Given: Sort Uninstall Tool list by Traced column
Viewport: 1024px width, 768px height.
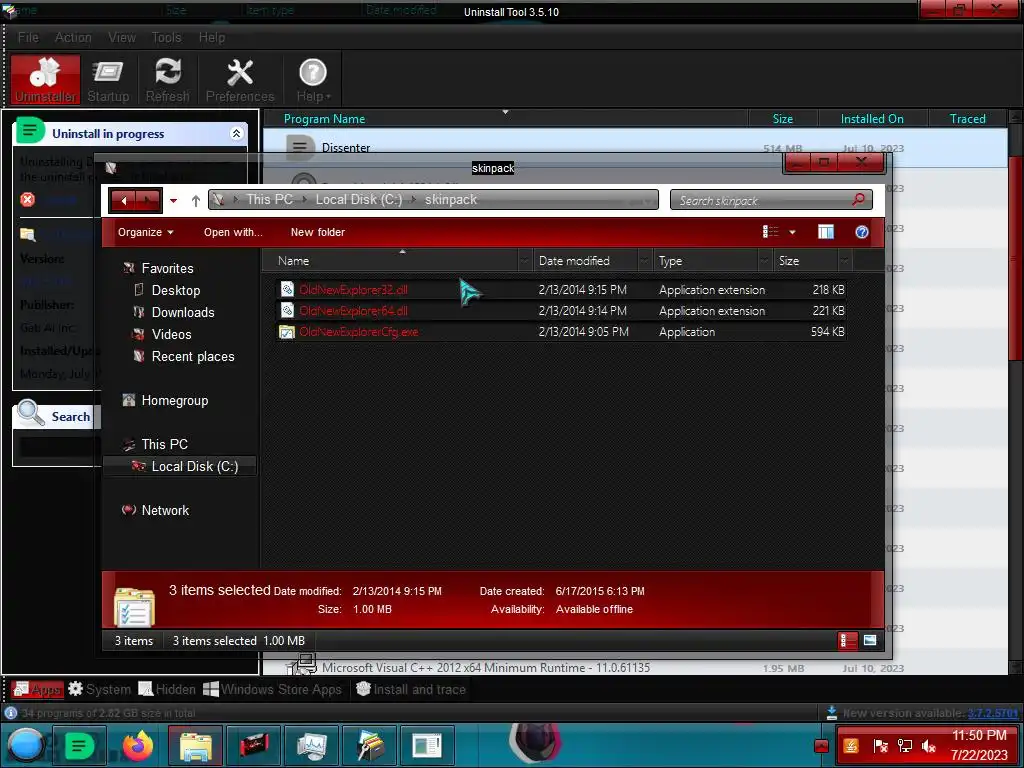Looking at the screenshot, I should (967, 119).
